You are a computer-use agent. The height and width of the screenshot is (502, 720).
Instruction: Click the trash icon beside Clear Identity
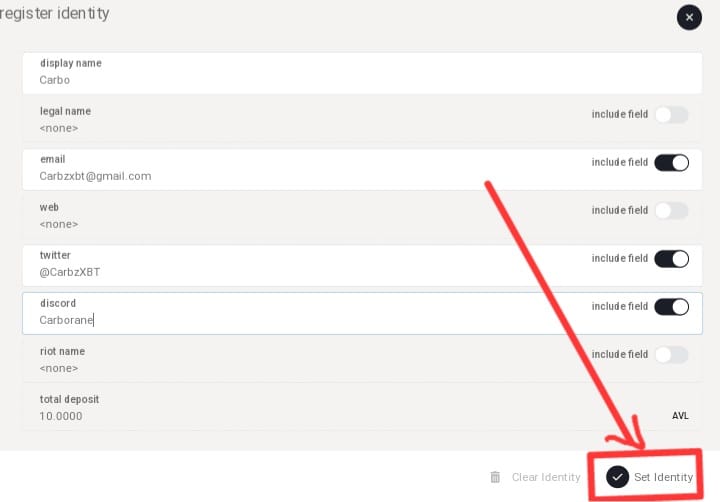point(495,477)
